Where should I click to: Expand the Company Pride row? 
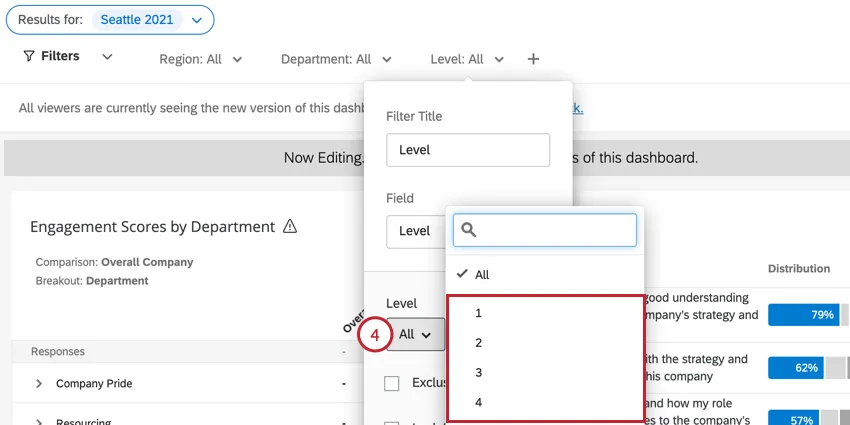40,384
